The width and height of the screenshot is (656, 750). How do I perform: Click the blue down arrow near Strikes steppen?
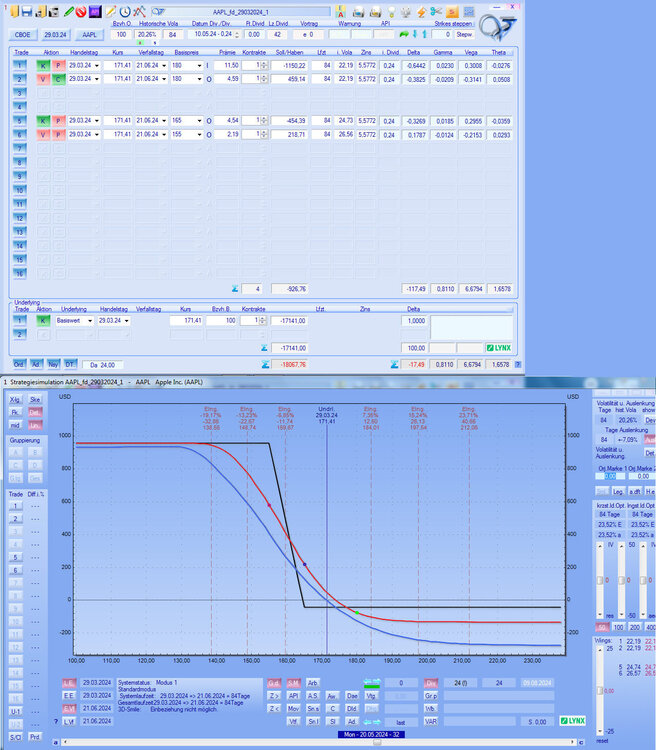coord(415,34)
